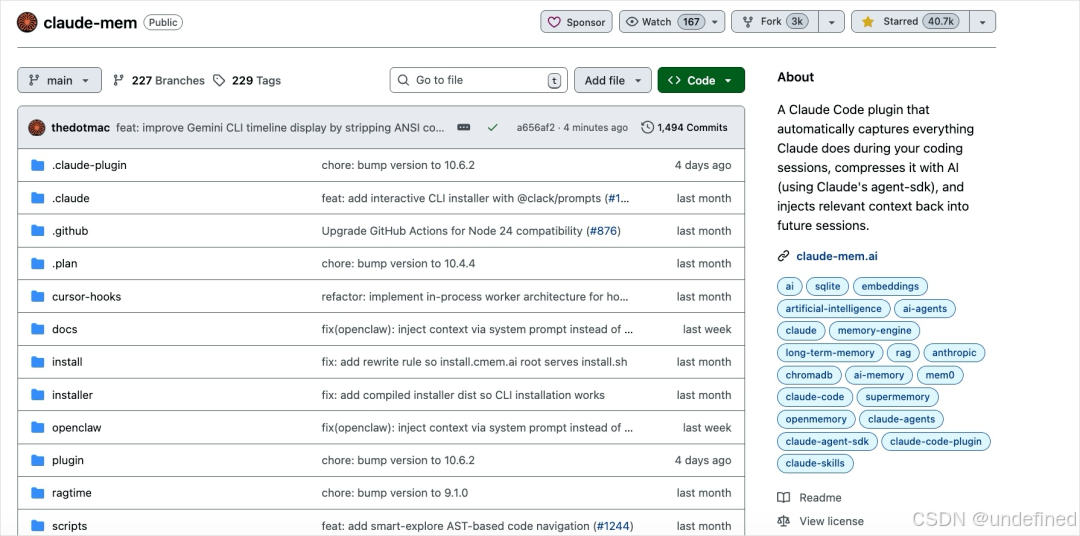Open the Fork options dropdown arrow
The image size is (1080, 536).
point(831,22)
